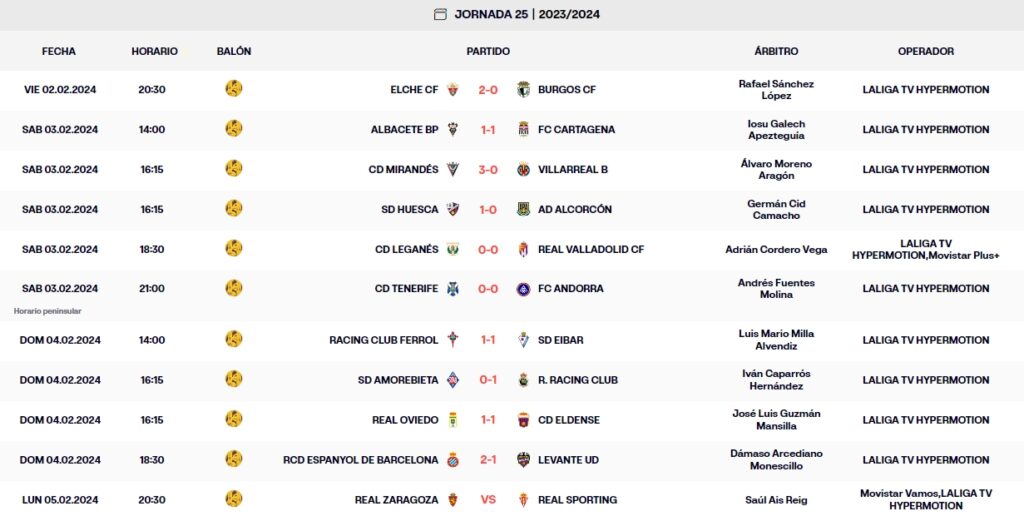Click the Villarreal B team crest
Viewport: 1024px width, 521px height.
[x=523, y=170]
